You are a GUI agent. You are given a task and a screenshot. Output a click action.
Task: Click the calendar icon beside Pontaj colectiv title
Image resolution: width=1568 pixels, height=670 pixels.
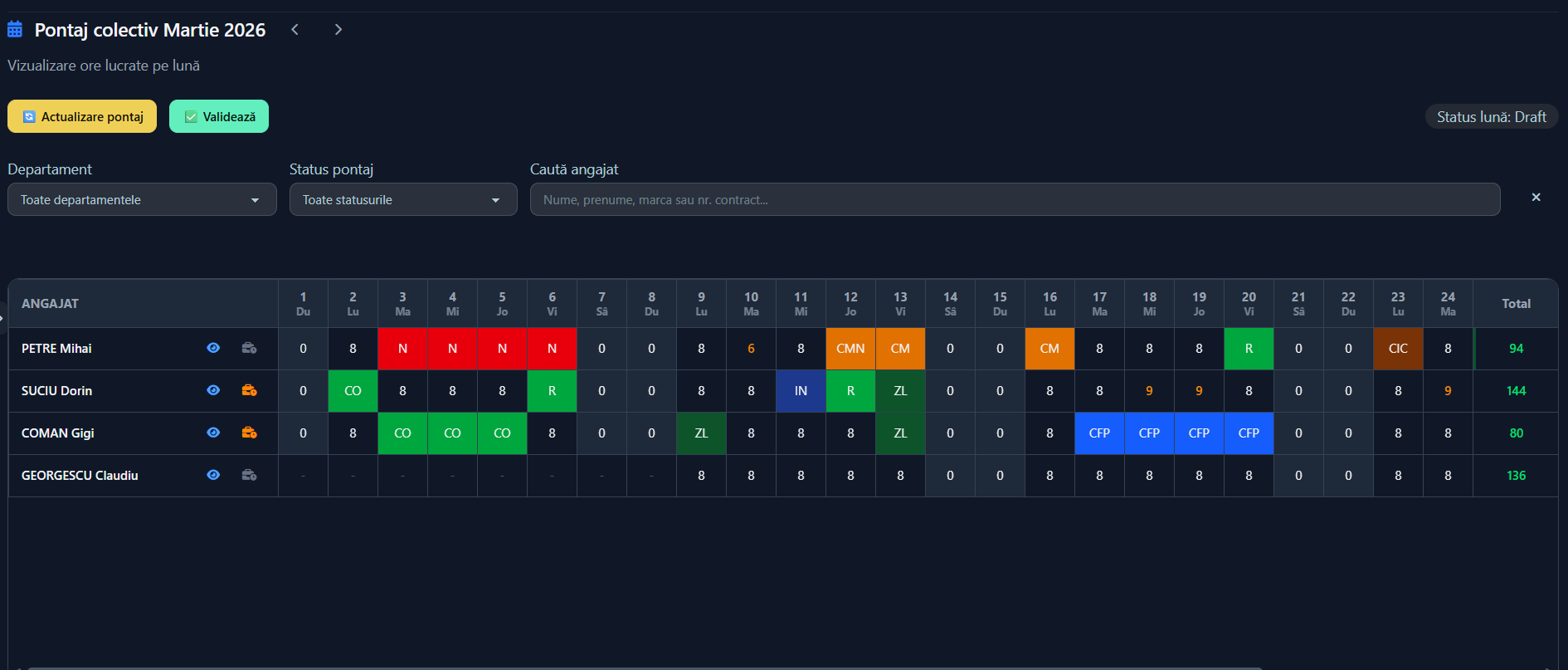coord(15,30)
